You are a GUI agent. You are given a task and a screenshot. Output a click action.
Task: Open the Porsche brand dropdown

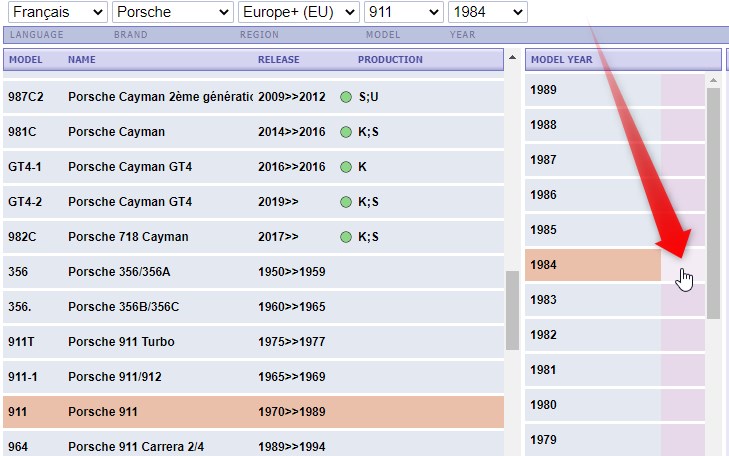coord(172,12)
